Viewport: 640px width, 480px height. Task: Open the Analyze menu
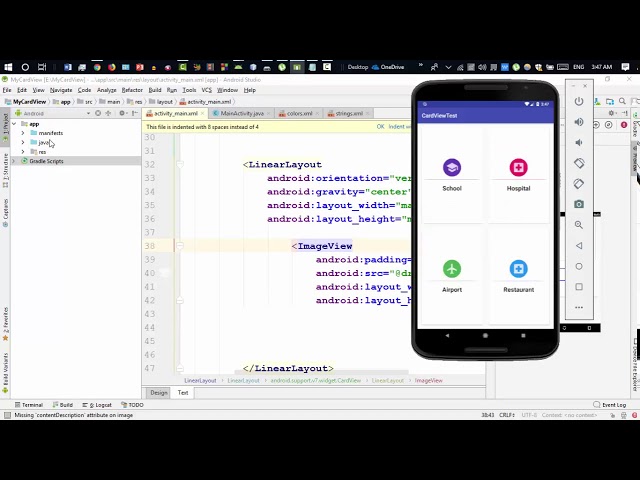coord(107,90)
